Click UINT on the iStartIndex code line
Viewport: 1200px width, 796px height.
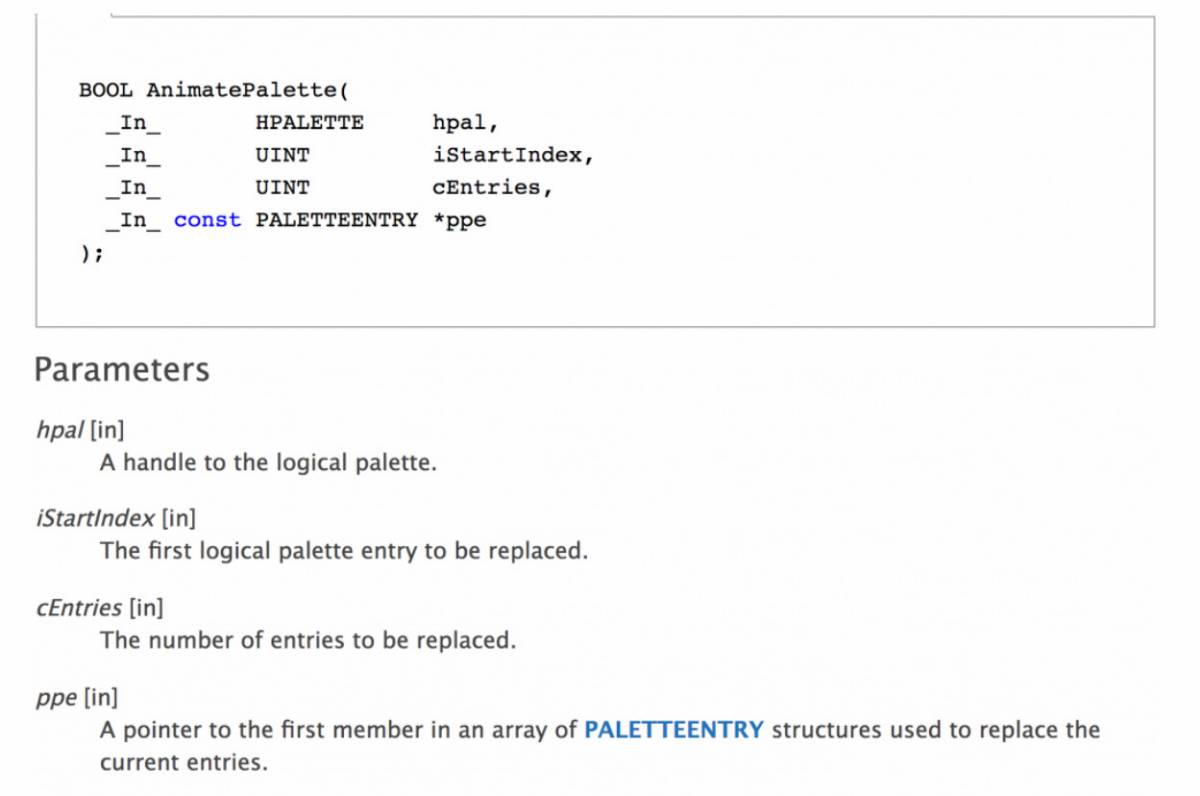click(x=282, y=155)
